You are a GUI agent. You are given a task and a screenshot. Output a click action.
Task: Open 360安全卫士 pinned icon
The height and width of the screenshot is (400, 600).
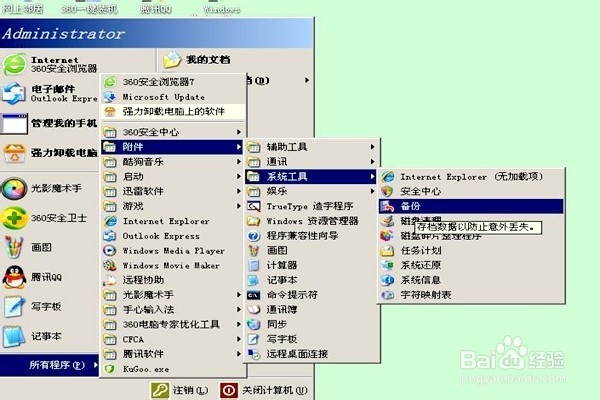14,218
